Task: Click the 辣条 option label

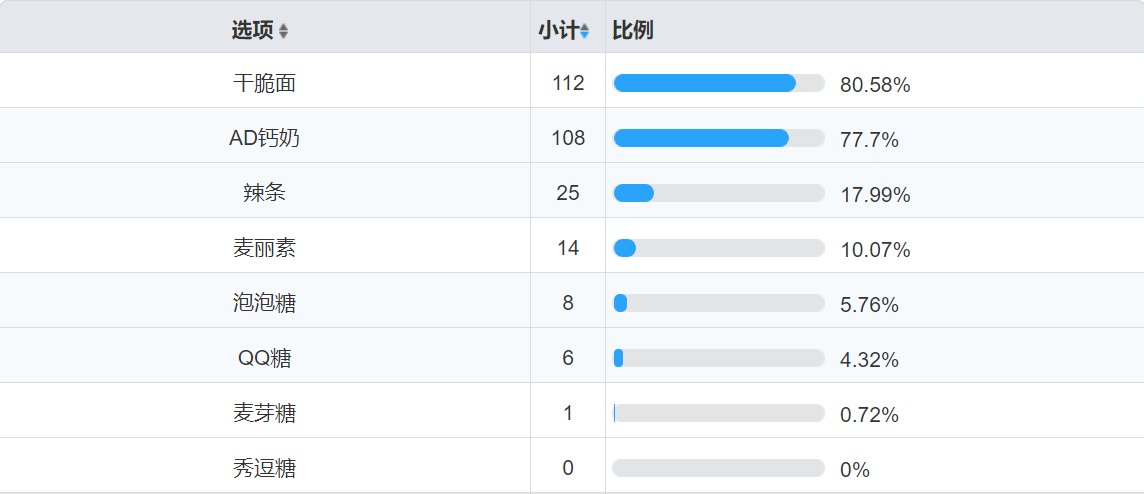Action: (x=264, y=193)
